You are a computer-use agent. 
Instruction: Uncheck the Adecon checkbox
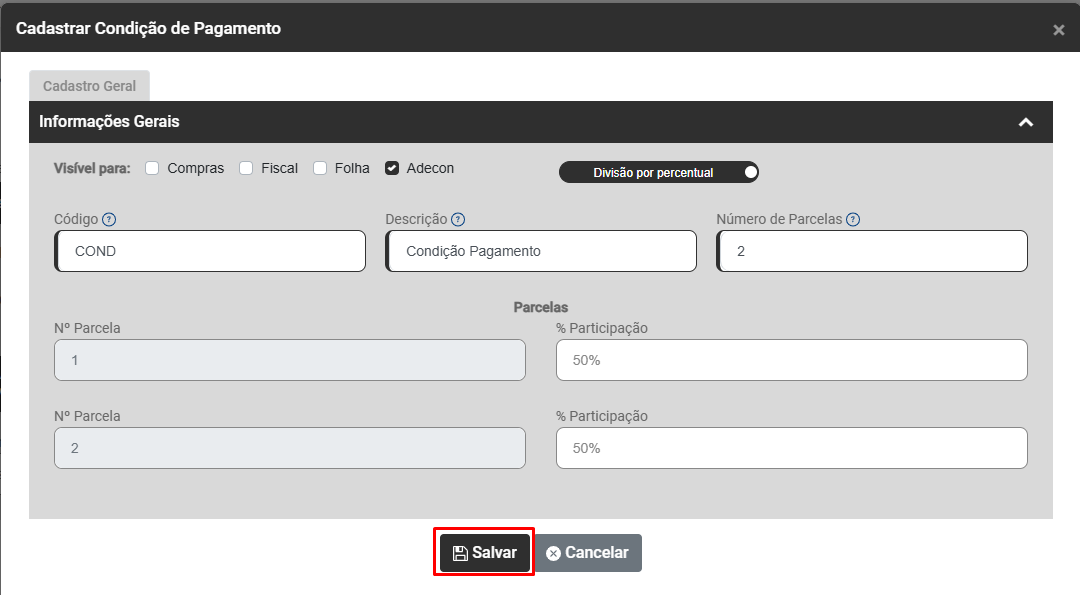coord(392,168)
